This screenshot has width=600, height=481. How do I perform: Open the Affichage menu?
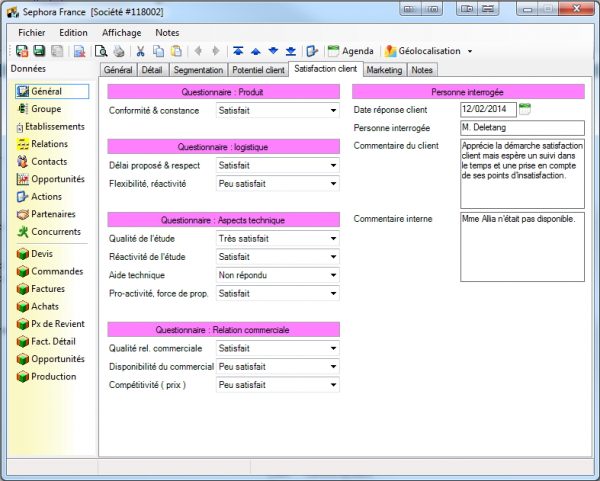(121, 33)
